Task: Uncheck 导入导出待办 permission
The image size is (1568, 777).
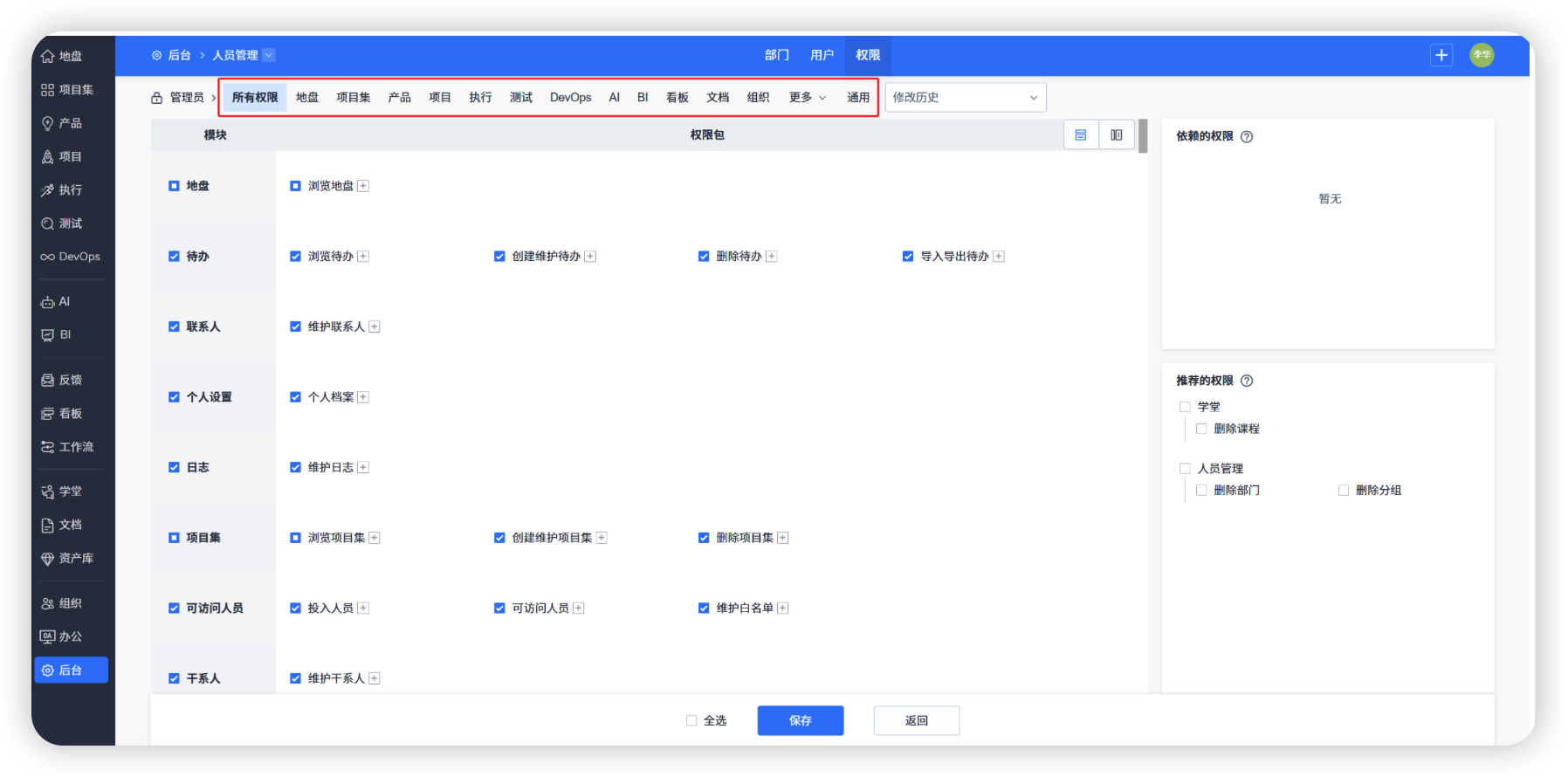Action: point(908,257)
